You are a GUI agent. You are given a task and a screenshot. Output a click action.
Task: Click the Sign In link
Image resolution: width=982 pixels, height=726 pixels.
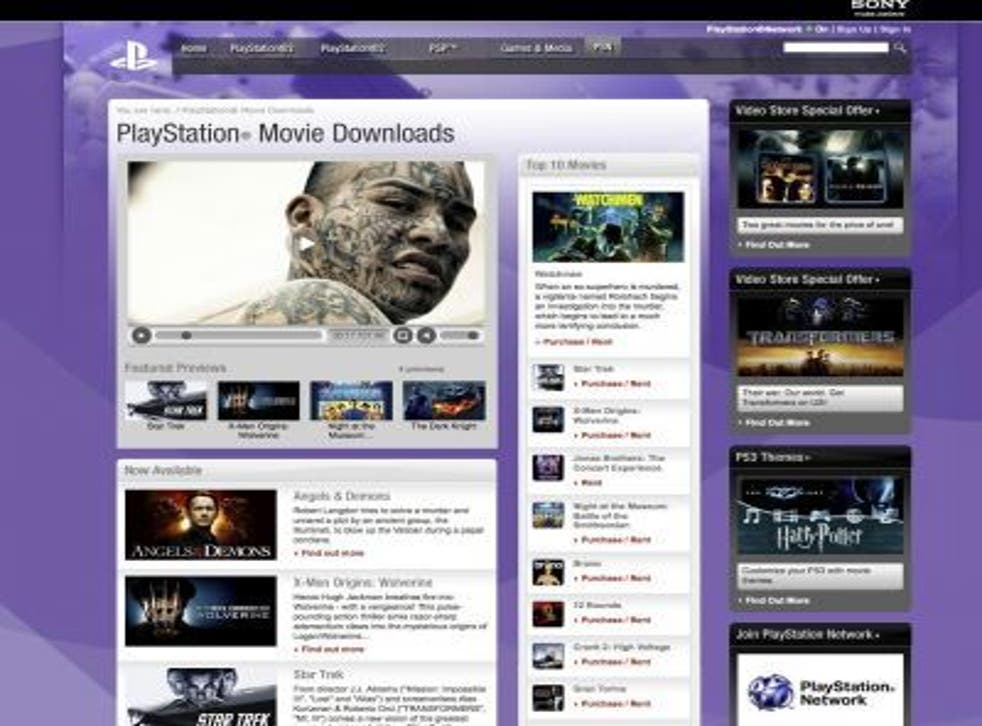[x=895, y=29]
